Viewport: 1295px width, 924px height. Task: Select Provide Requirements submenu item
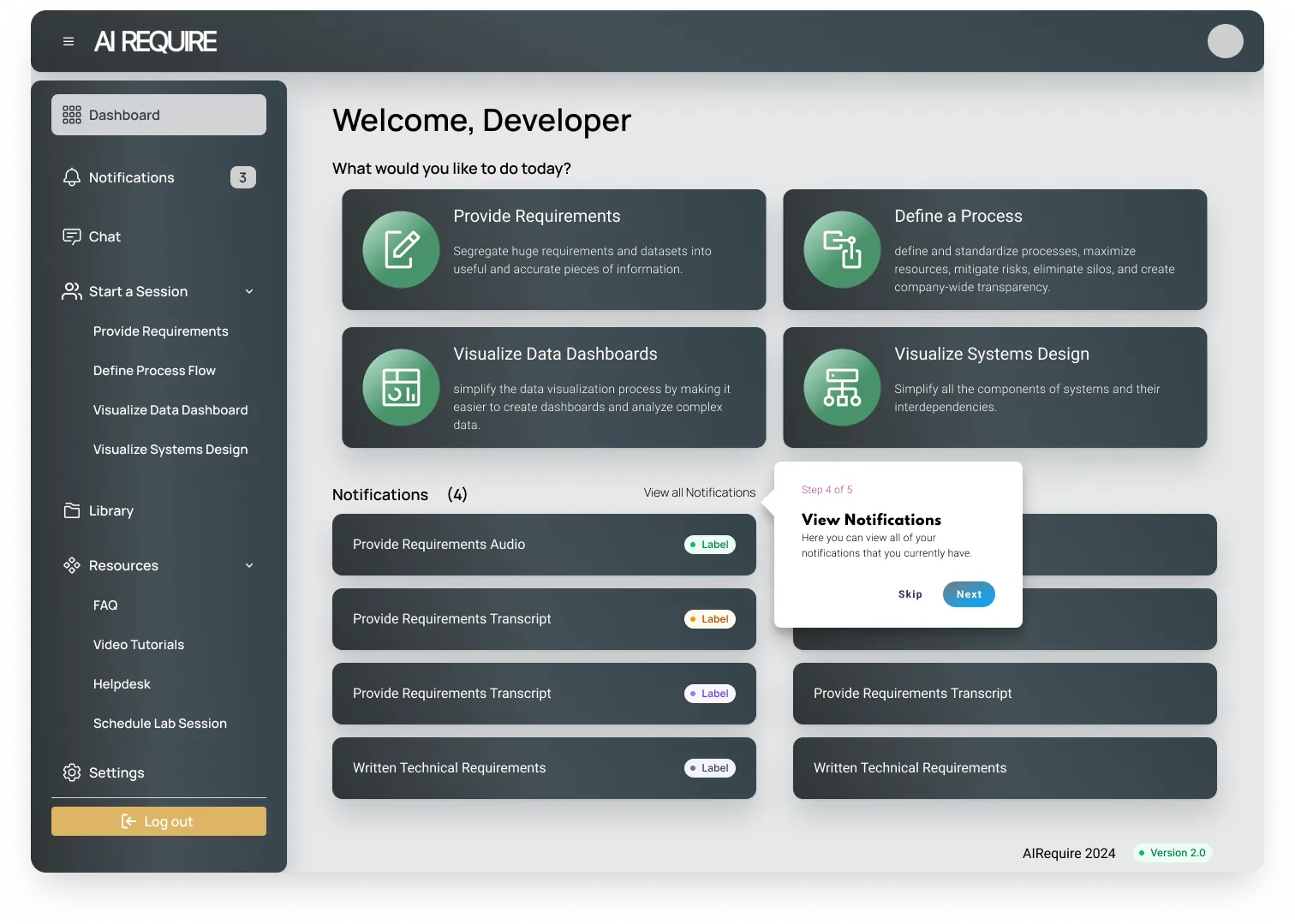click(160, 331)
